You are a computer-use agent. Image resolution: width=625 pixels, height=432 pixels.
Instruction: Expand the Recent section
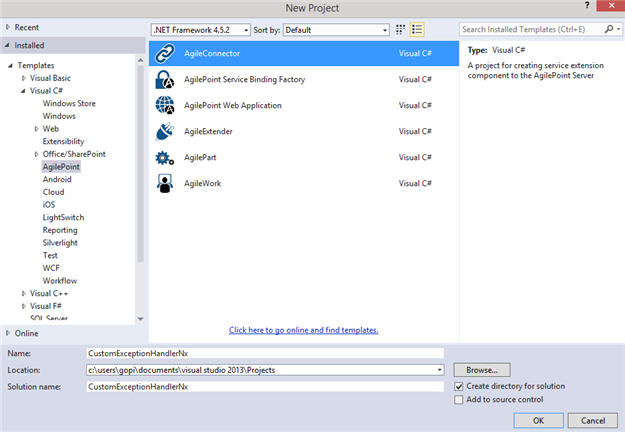point(8,27)
